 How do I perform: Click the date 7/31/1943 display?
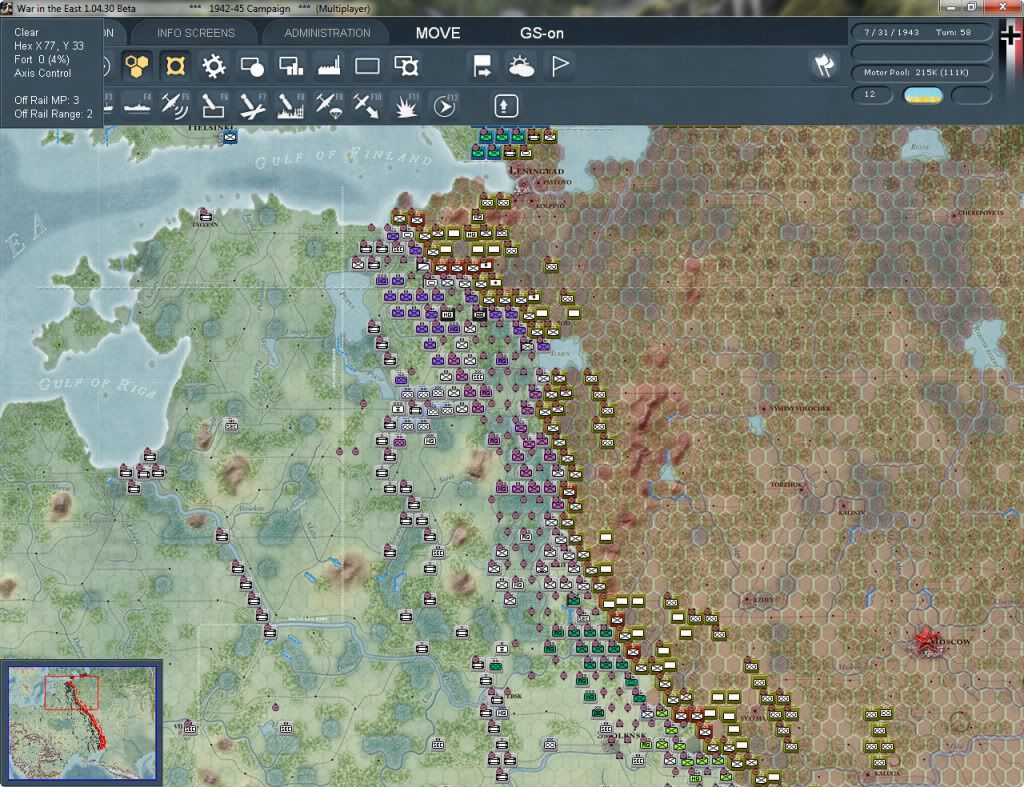click(891, 32)
